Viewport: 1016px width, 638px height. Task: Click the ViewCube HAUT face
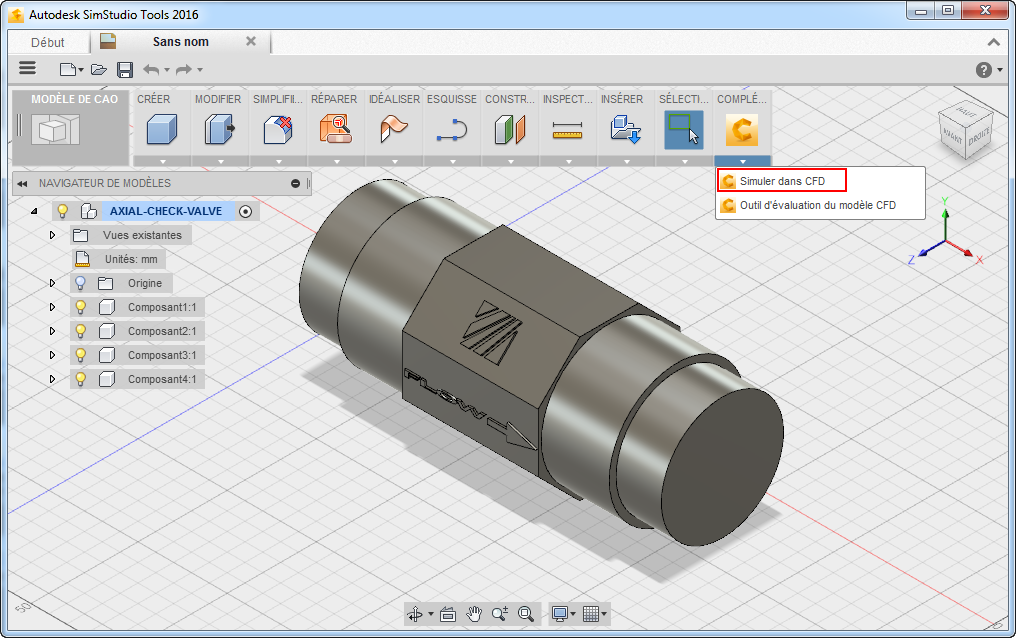966,112
